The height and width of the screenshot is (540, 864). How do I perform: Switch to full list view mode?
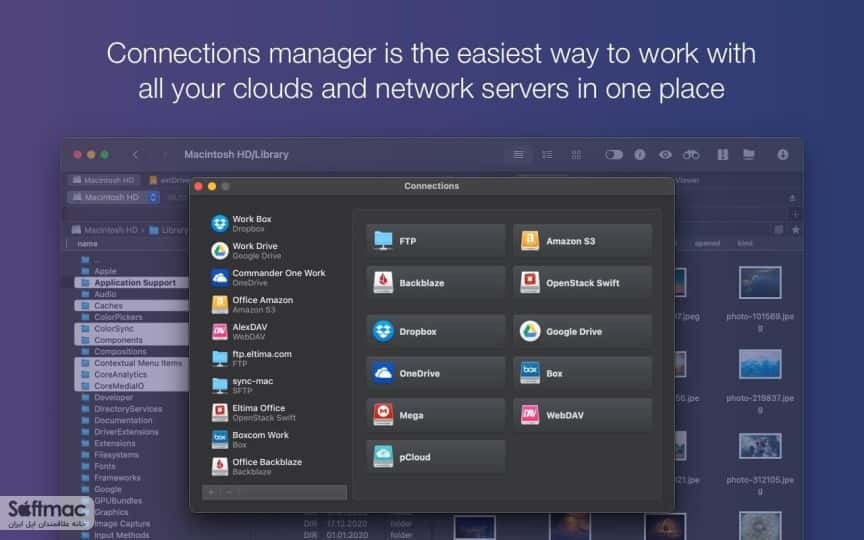(x=519, y=155)
